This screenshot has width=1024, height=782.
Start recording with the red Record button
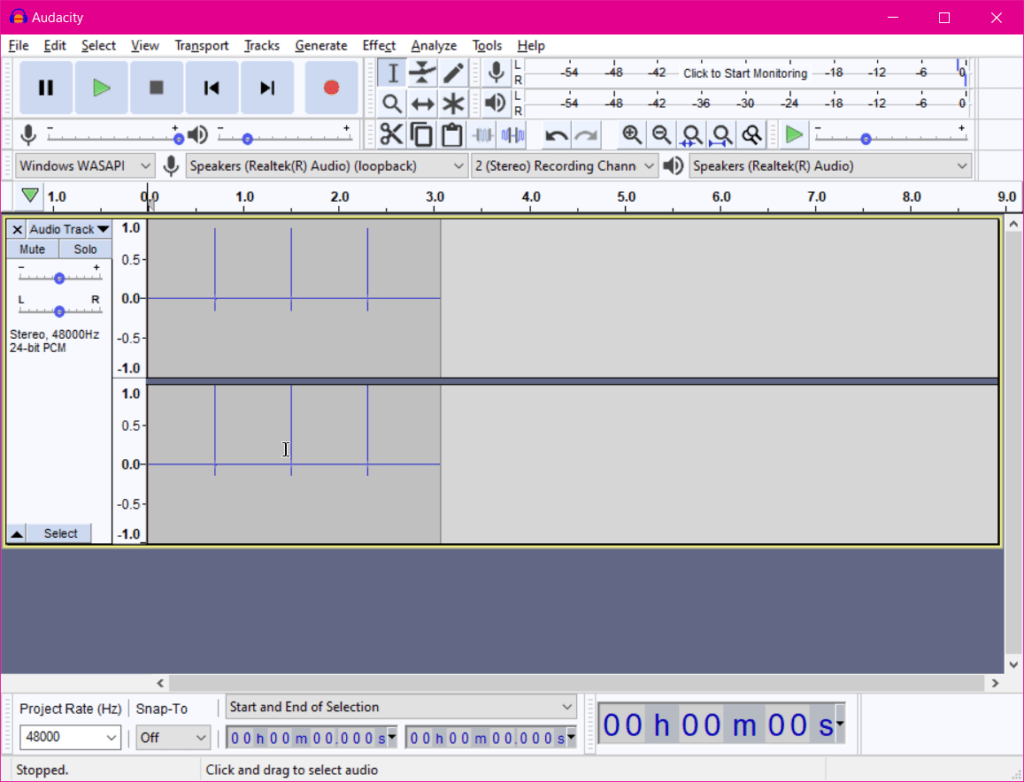click(331, 88)
